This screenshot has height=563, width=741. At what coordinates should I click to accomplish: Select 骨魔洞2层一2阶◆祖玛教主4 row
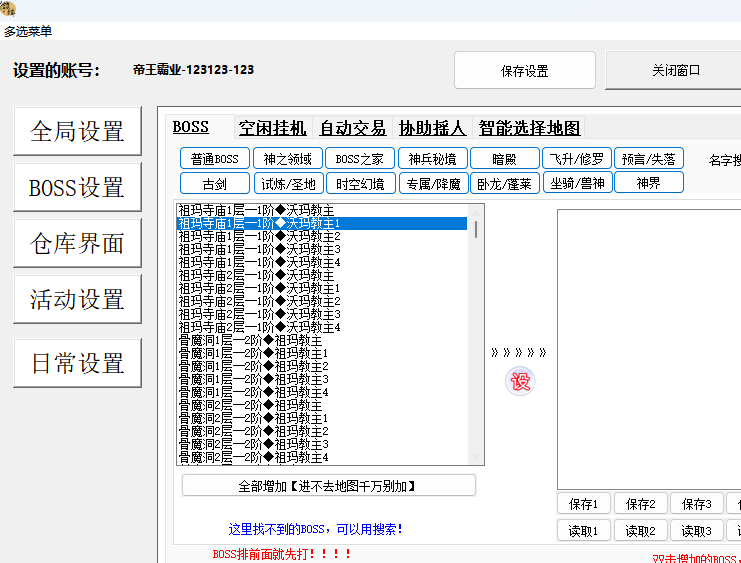click(x=322, y=458)
